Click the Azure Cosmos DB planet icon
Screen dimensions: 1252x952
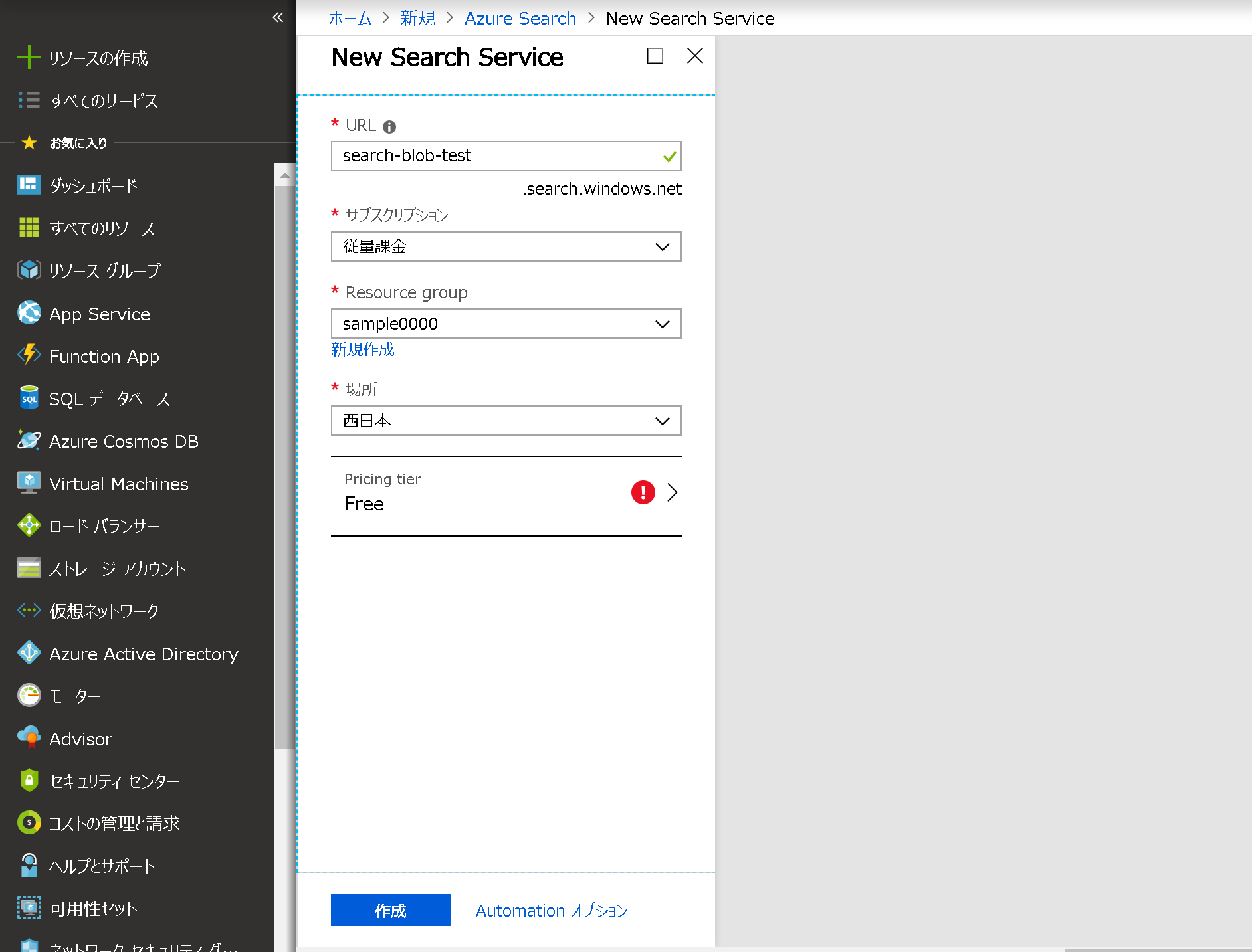point(29,440)
